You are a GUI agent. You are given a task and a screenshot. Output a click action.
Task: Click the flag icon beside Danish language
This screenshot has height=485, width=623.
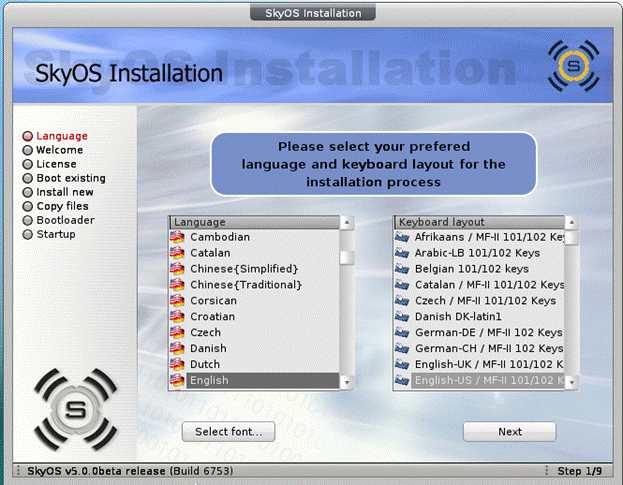pyautogui.click(x=177, y=348)
